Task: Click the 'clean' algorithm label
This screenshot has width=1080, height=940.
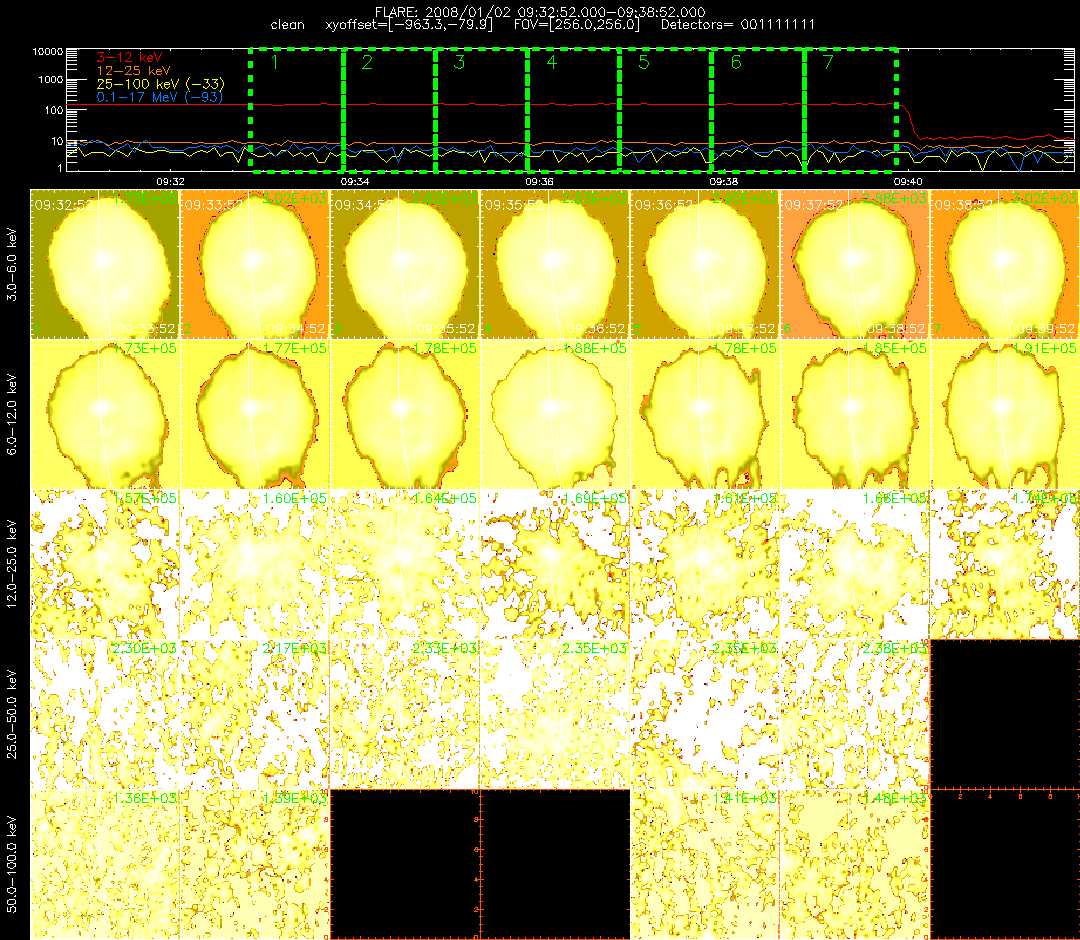Action: pos(287,25)
